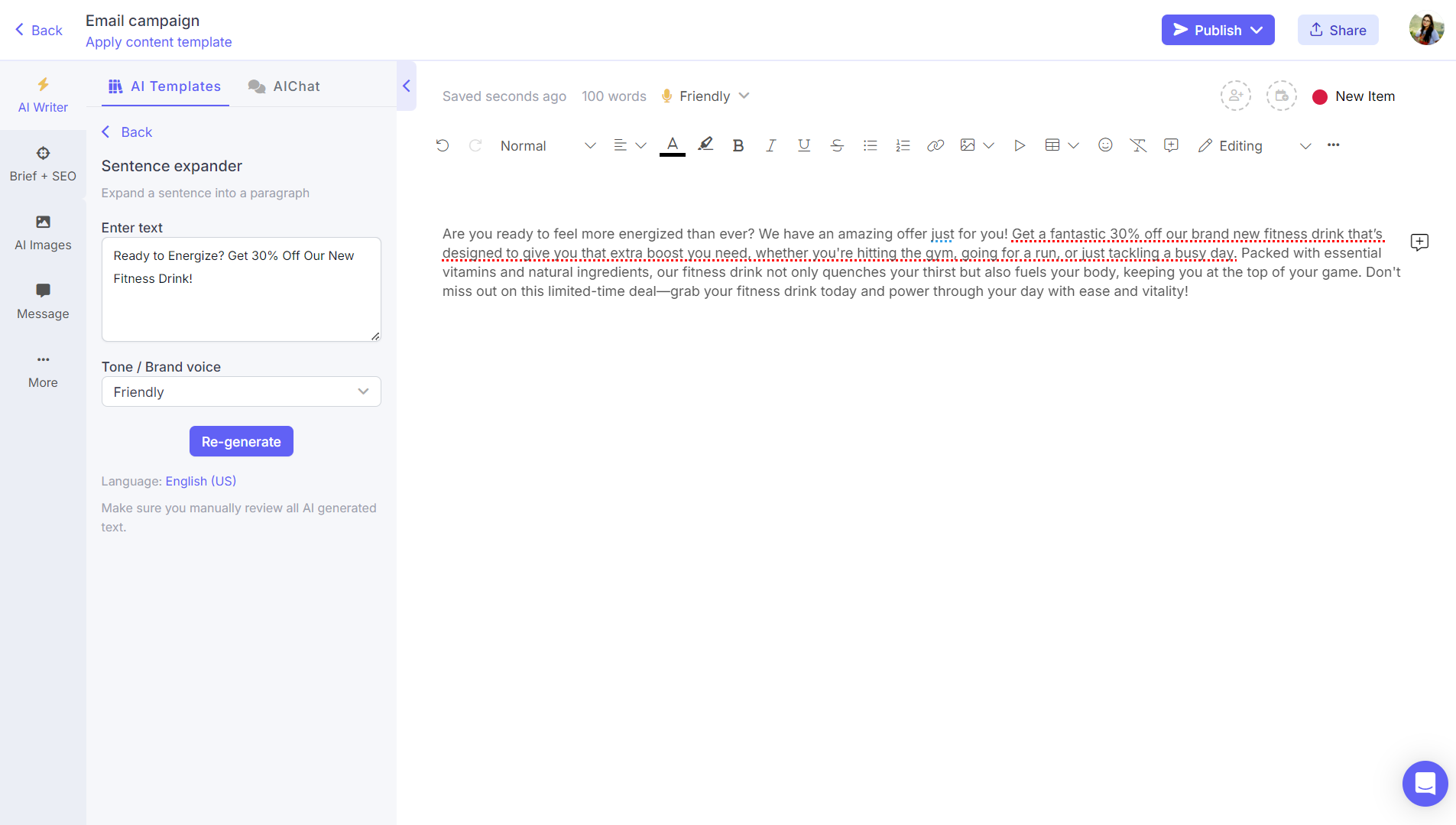1456x825 pixels.
Task: Open the text highlight color picker
Action: (705, 145)
